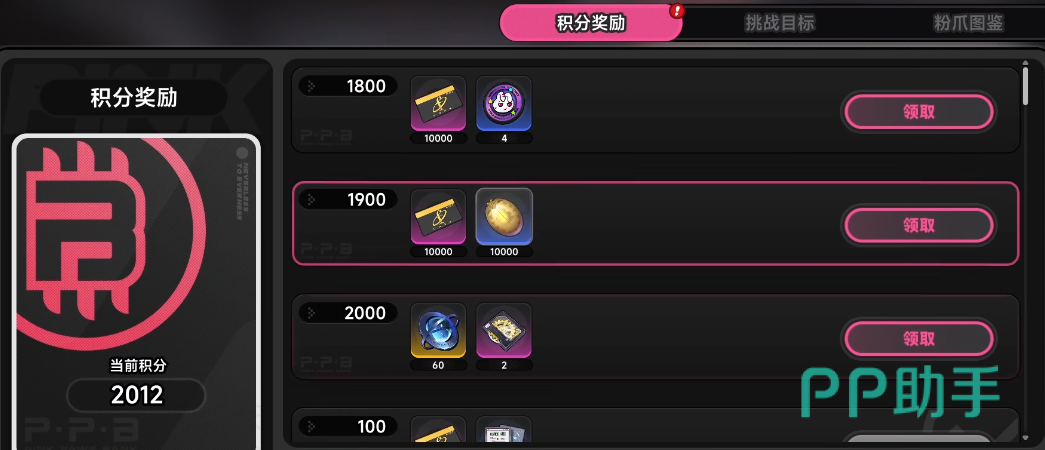Viewport: 1045px width, 450px height.
Task: Select the 积分奖励 tab
Action: pyautogui.click(x=591, y=23)
